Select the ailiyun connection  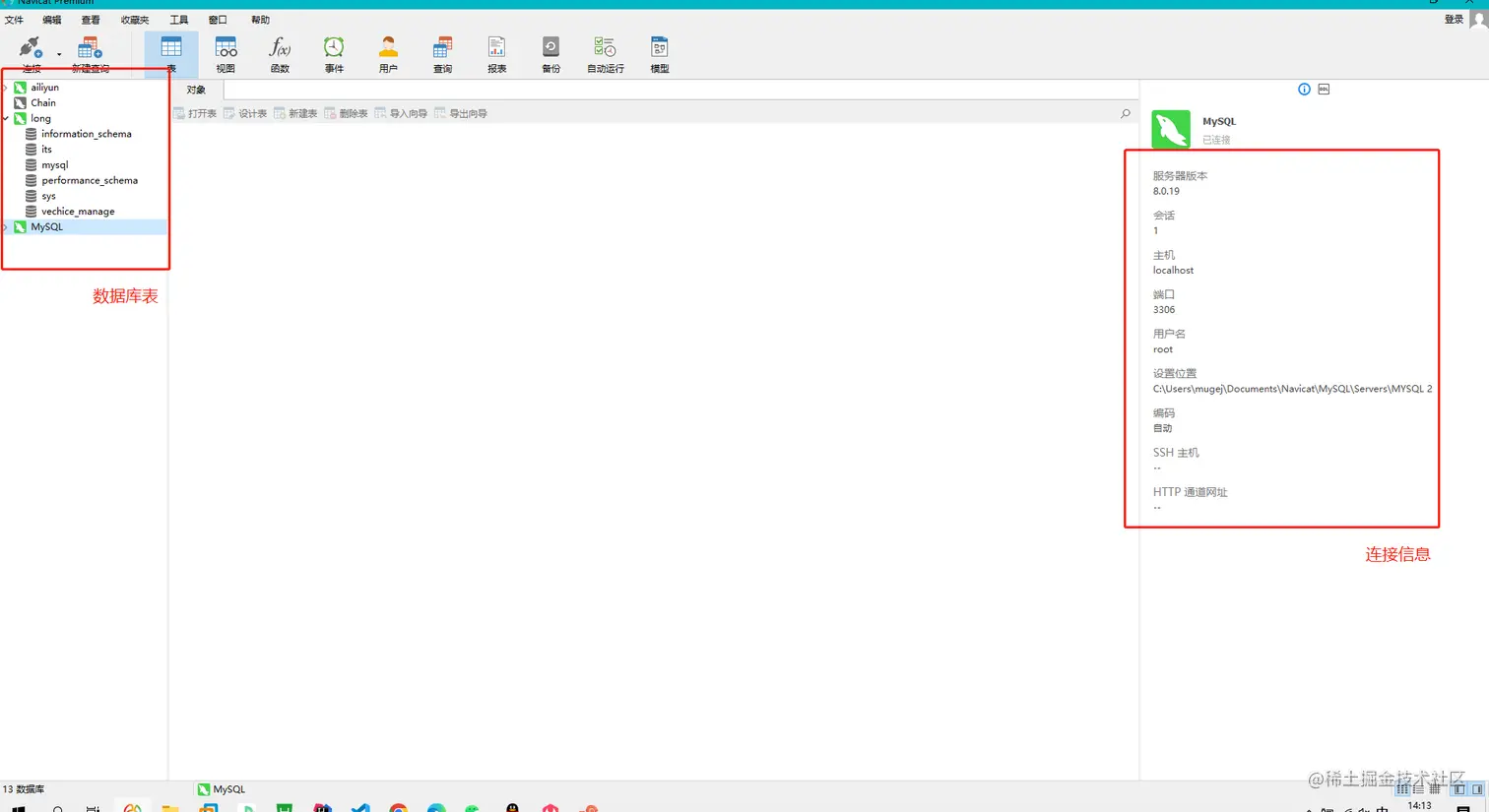click(44, 88)
